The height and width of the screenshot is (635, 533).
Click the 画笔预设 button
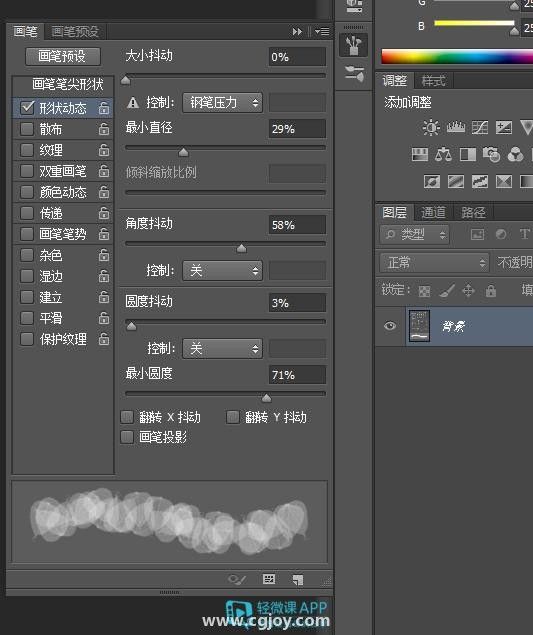point(63,56)
